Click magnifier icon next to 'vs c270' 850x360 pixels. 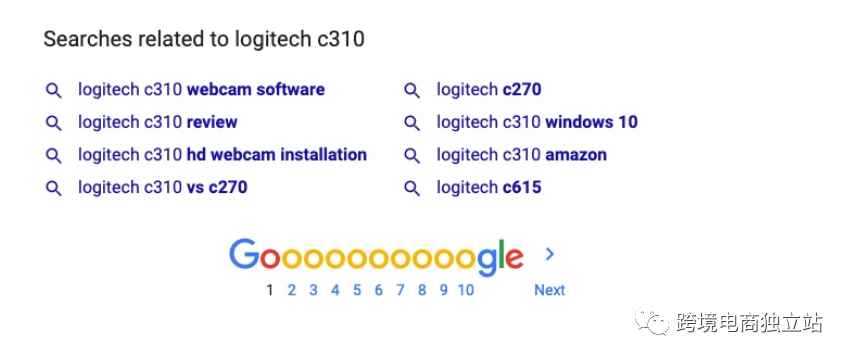[x=54, y=188]
